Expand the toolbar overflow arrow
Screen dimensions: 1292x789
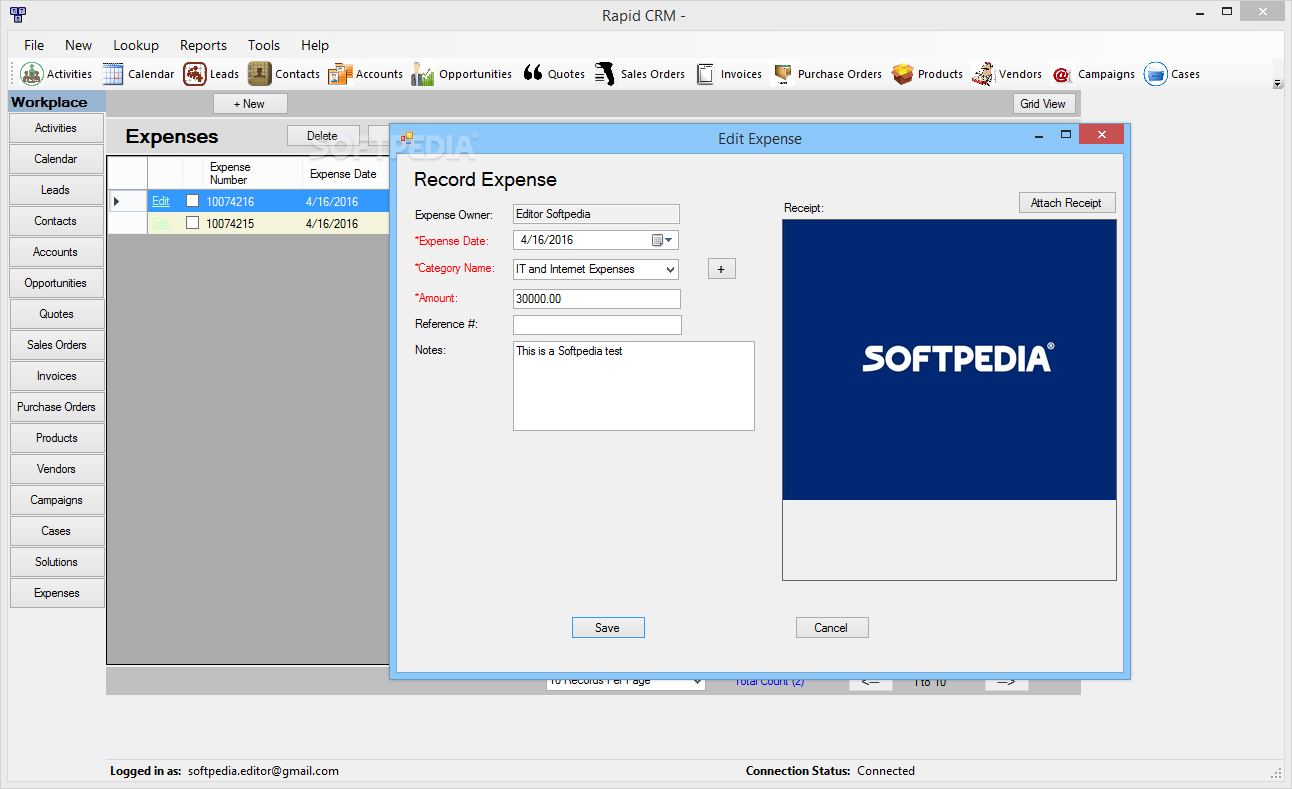tap(1277, 84)
